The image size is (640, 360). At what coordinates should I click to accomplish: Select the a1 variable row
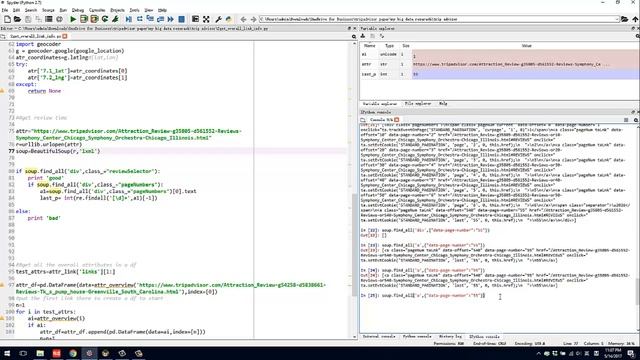click(500, 54)
